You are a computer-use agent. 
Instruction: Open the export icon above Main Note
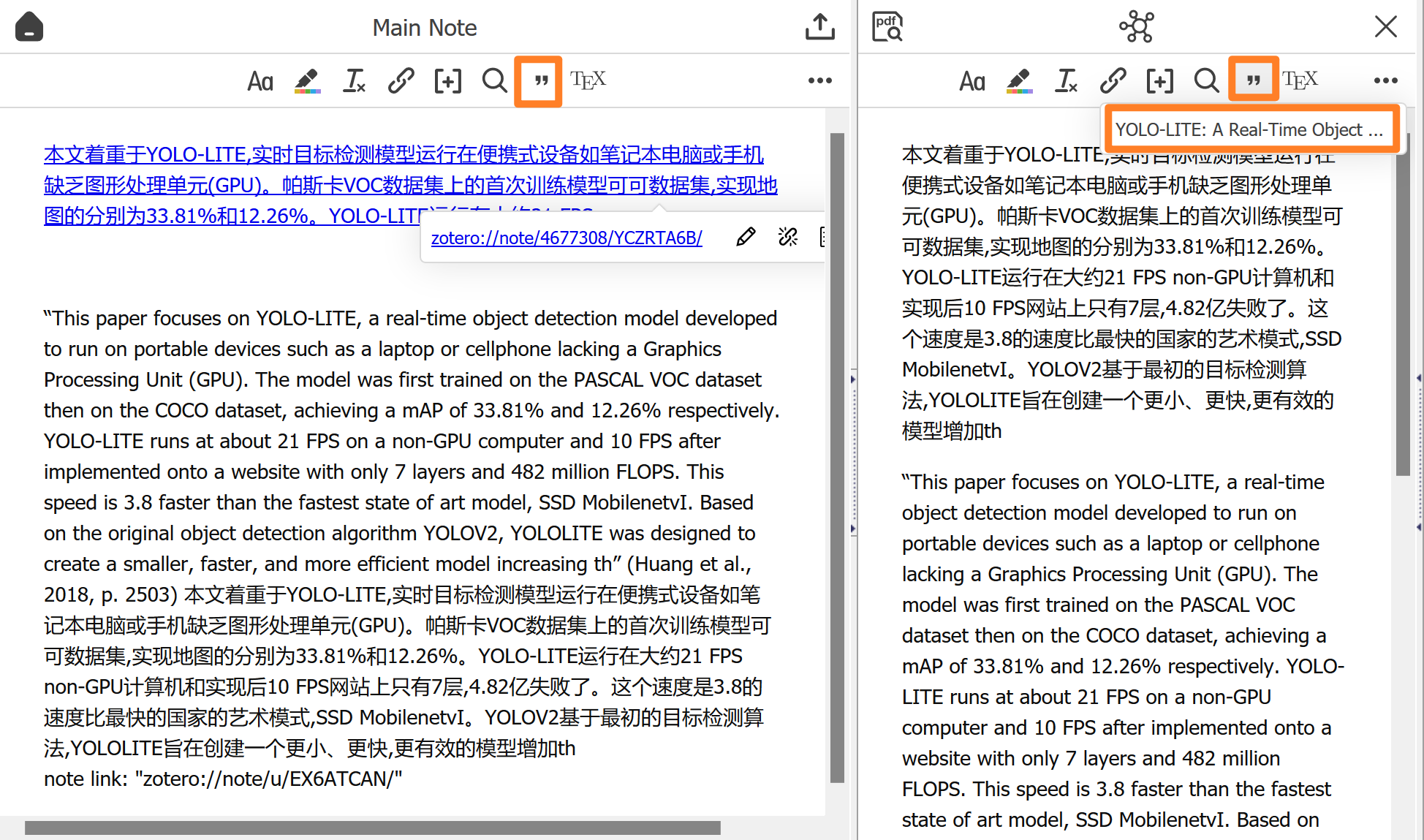point(819,26)
